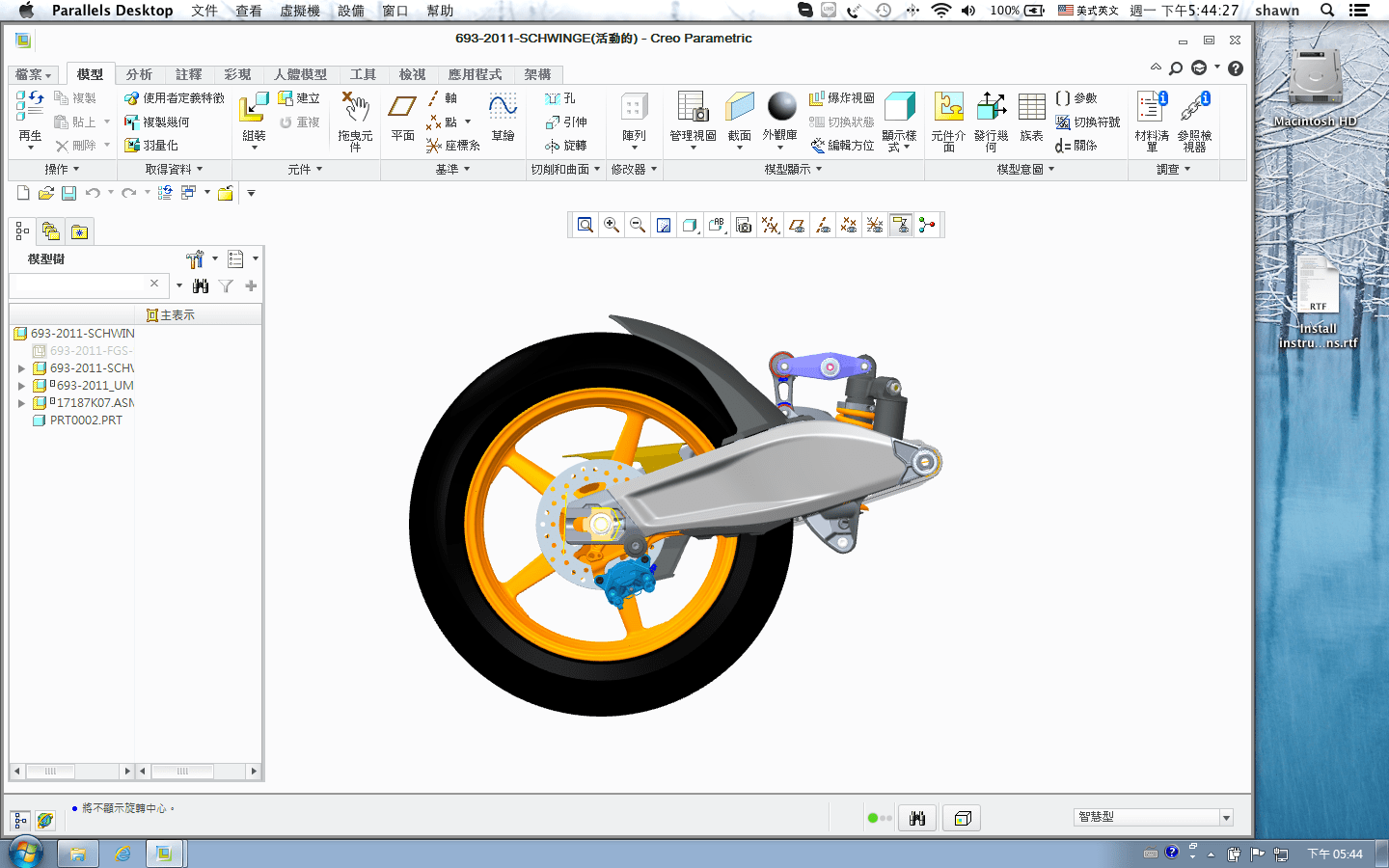The width and height of the screenshot is (1389, 868).
Task: Click the 使用者定義特徵 button
Action: click(175, 98)
